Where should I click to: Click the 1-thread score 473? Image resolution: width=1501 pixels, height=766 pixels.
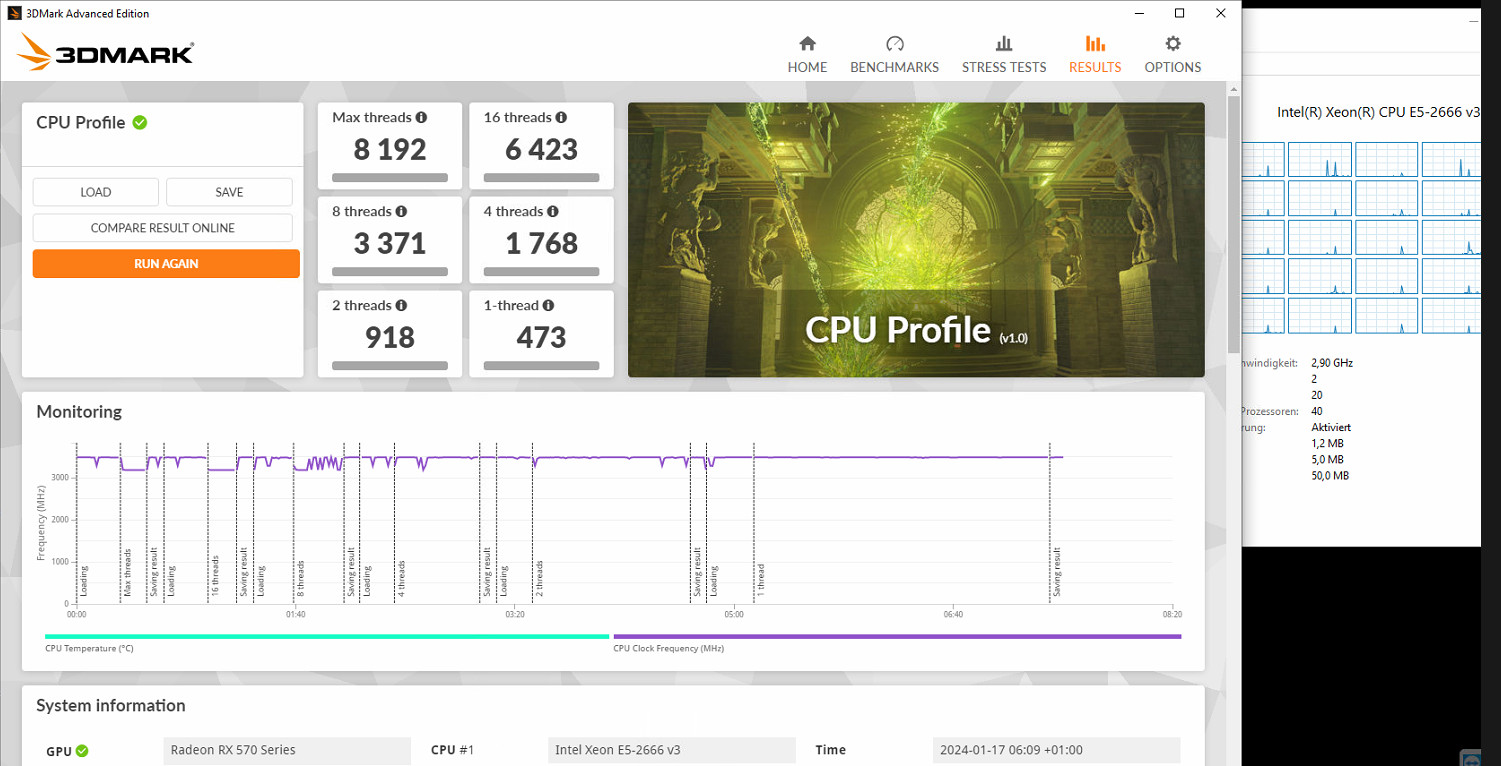click(x=542, y=338)
